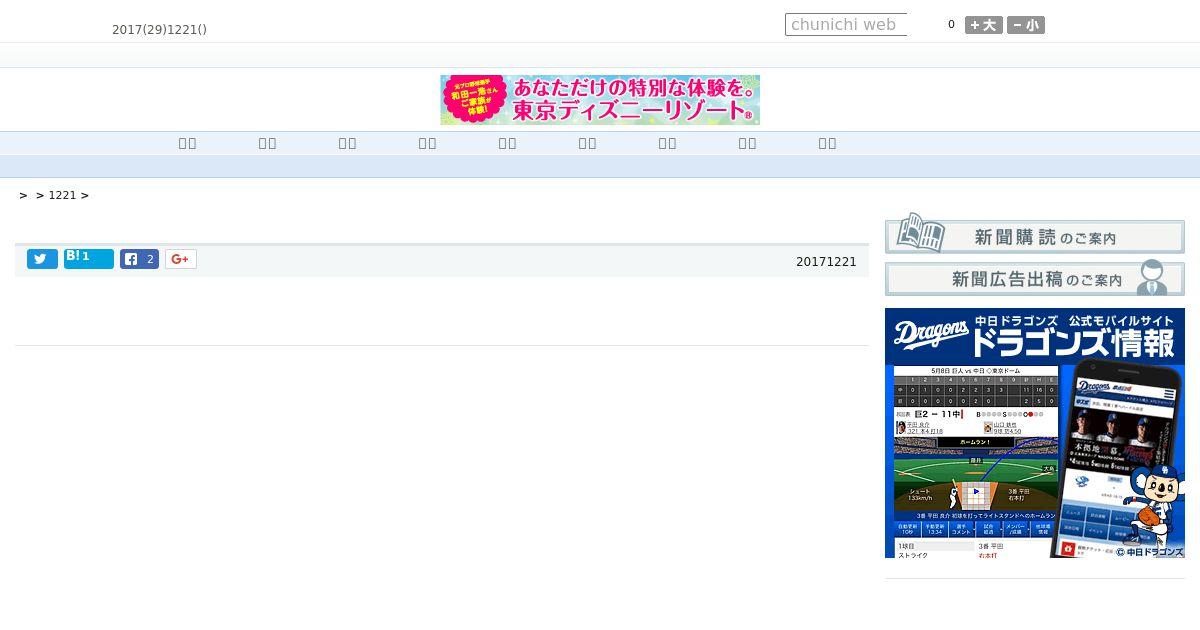The width and height of the screenshot is (1200, 630).
Task: Share article via the Twitter bird icon
Action: [42, 259]
